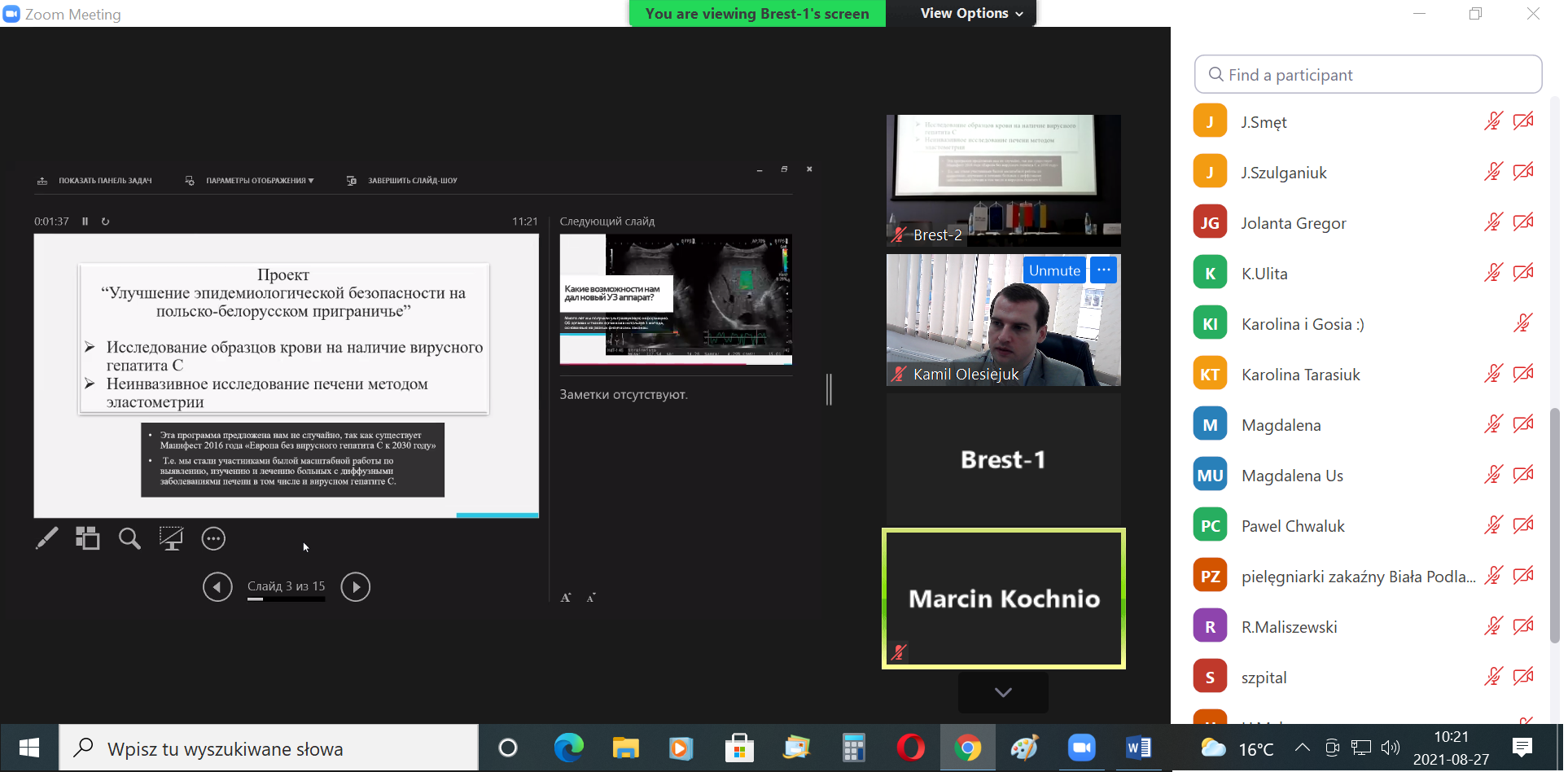Viewport: 1568px width, 772px height.
Task: Restart the presentation timer
Action: pyautogui.click(x=105, y=222)
